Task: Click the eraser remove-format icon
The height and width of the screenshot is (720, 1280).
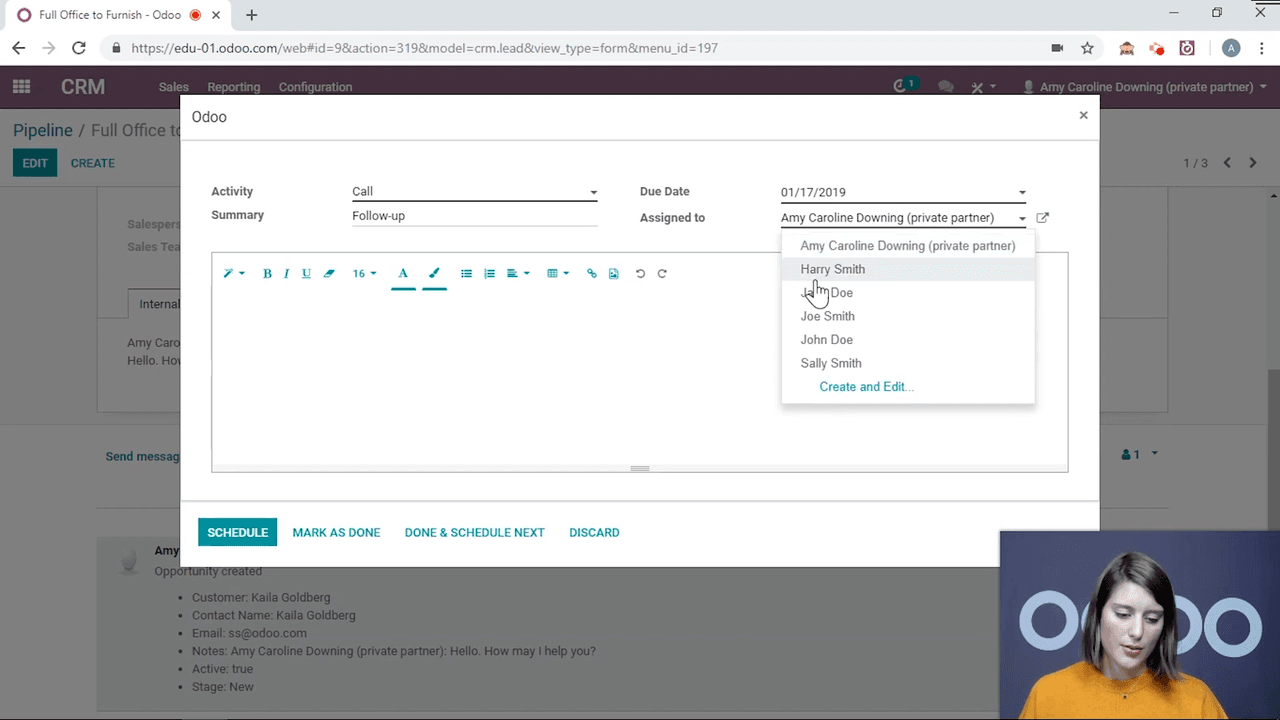Action: point(329,274)
